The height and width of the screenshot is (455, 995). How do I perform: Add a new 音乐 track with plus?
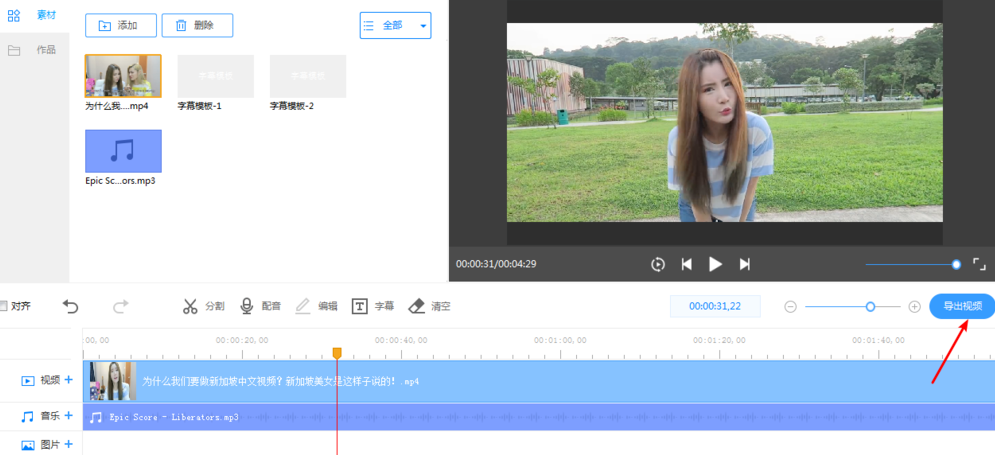pyautogui.click(x=69, y=416)
